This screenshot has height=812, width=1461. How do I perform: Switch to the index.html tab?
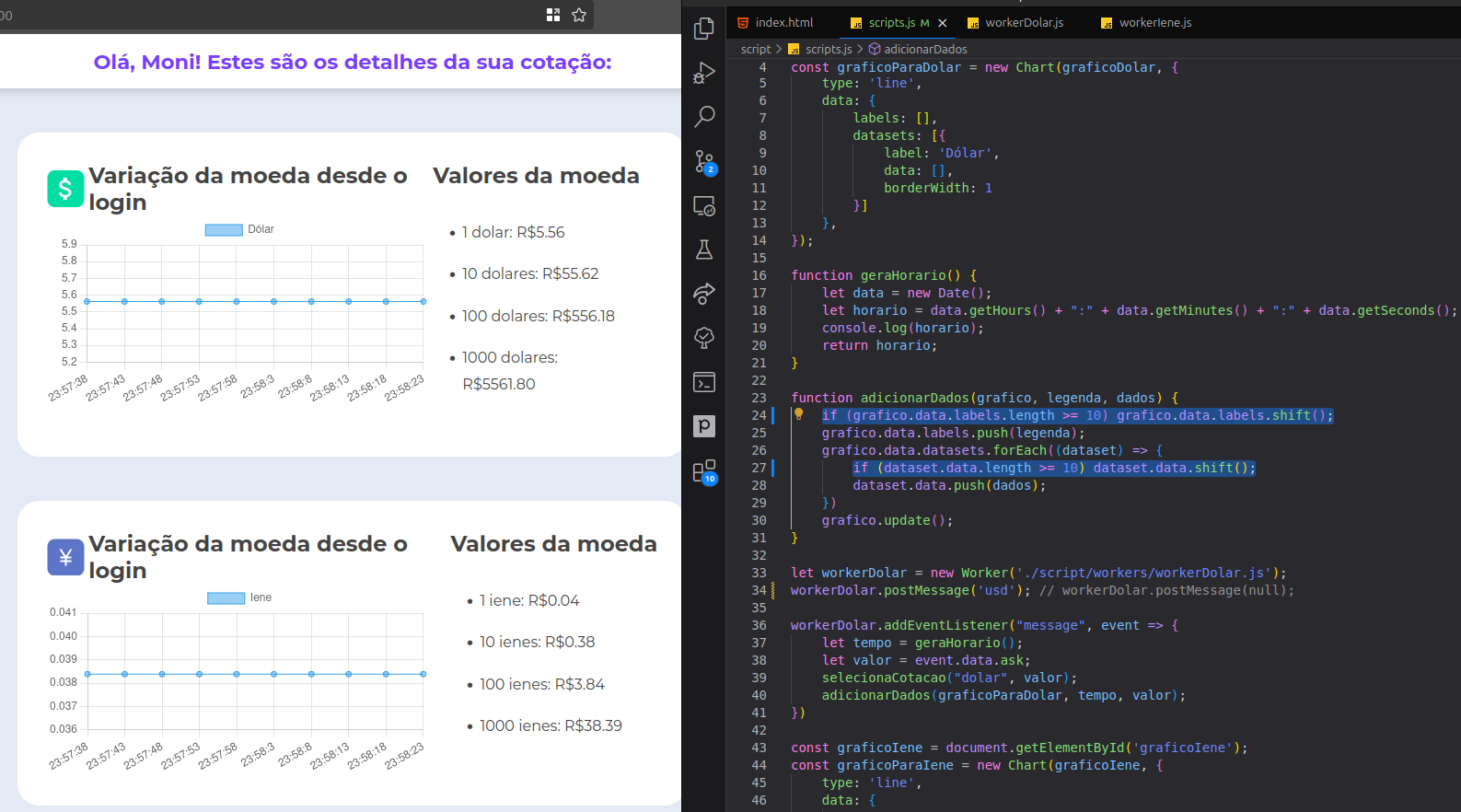(775, 23)
